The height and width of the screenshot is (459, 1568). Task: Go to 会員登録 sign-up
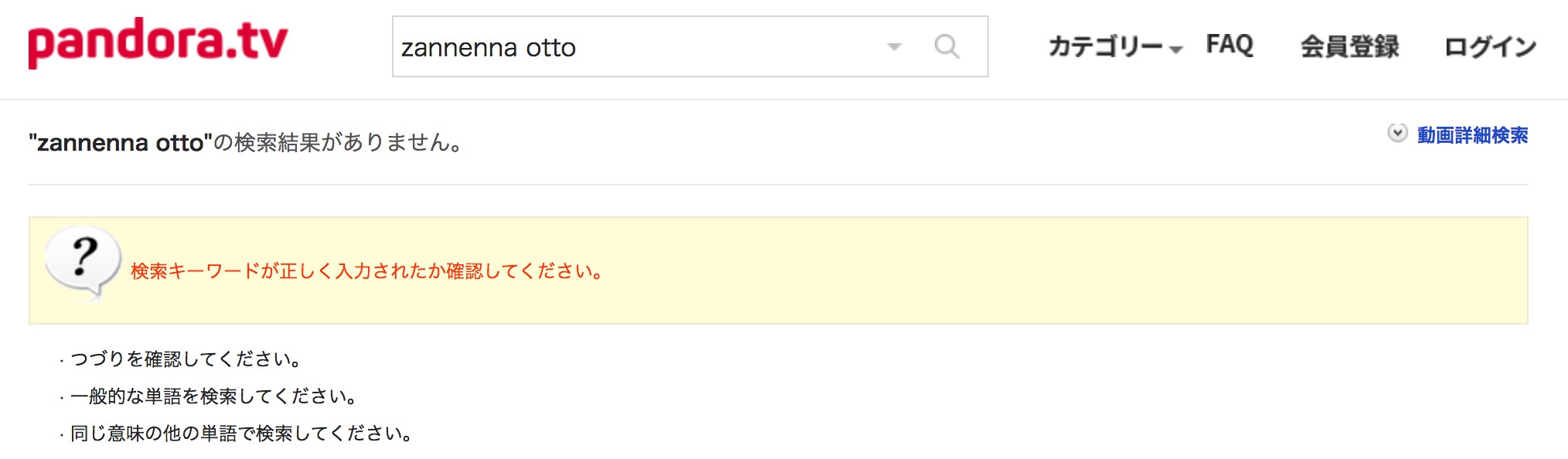(1349, 46)
